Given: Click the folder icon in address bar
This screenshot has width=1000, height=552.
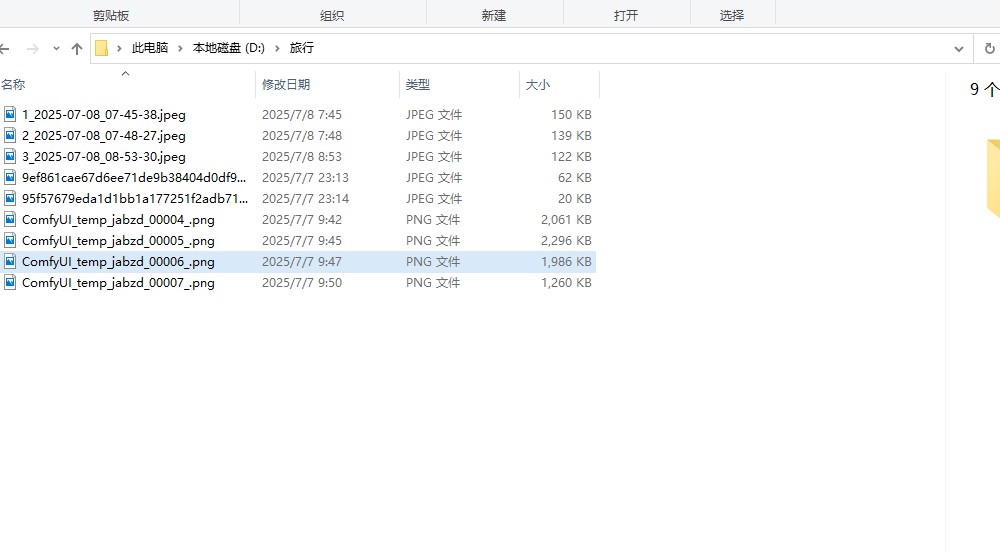Looking at the screenshot, I should [x=101, y=48].
